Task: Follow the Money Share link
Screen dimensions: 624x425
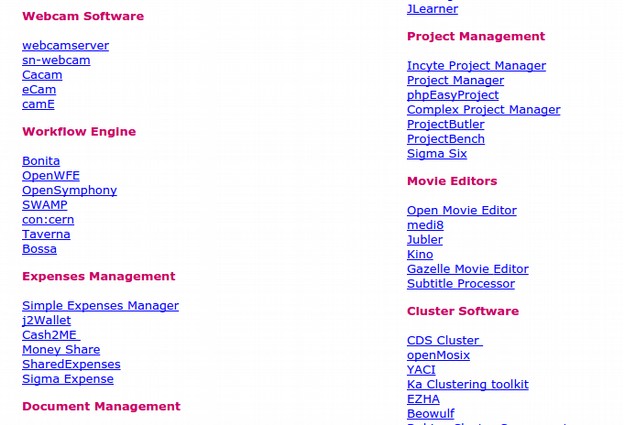Action: tap(61, 350)
